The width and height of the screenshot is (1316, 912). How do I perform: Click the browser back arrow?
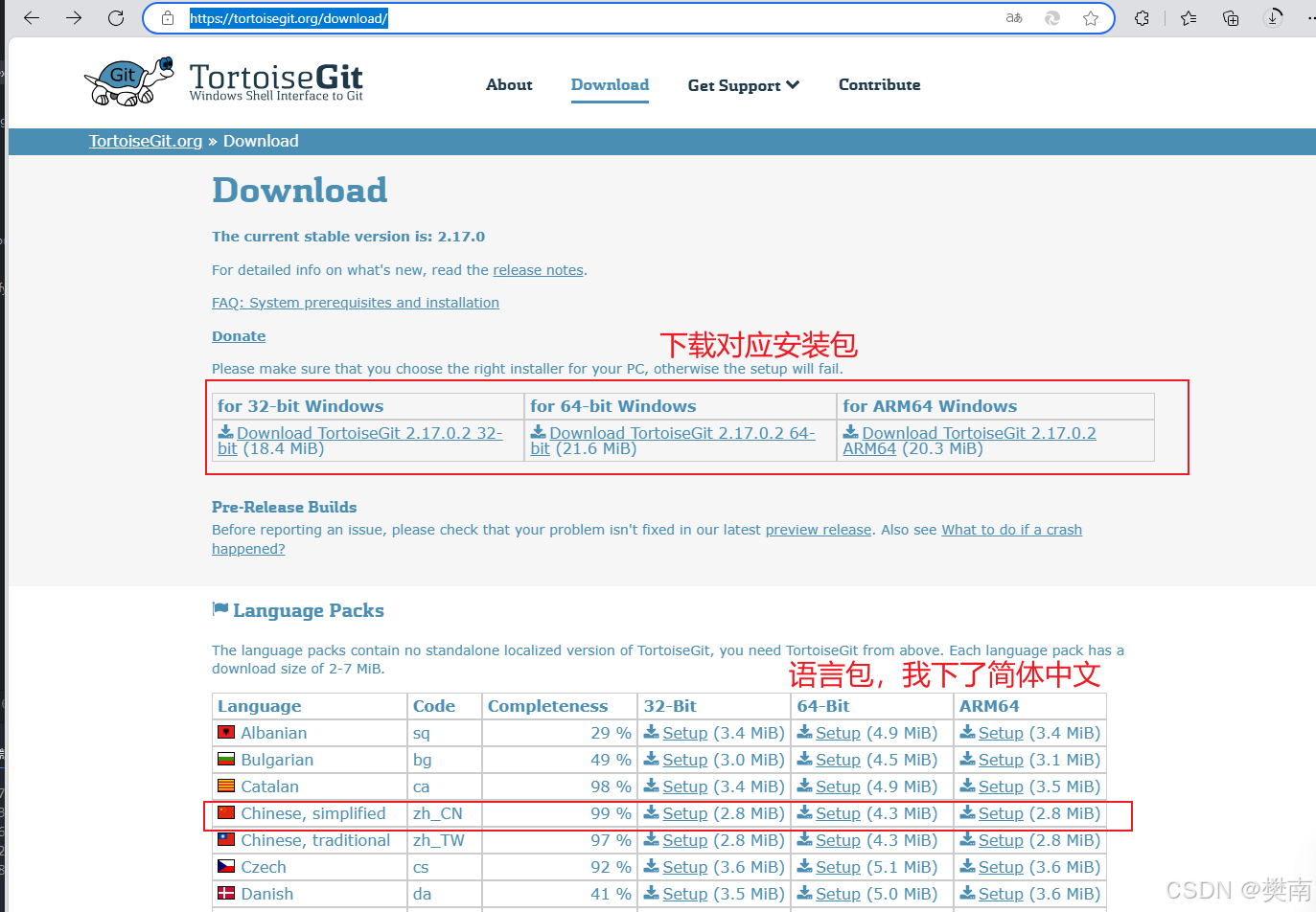point(32,18)
